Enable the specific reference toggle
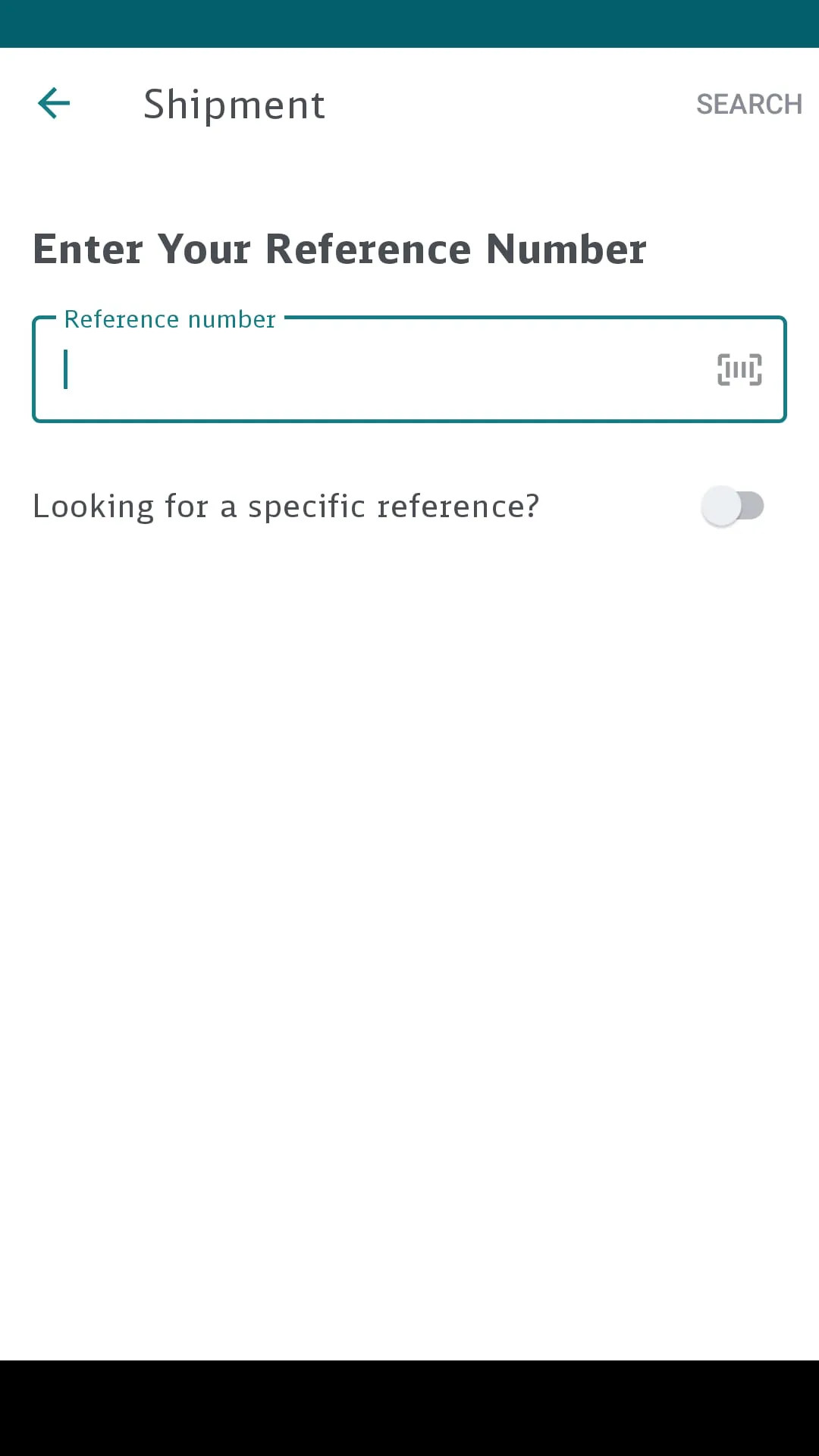819x1456 pixels. [732, 506]
